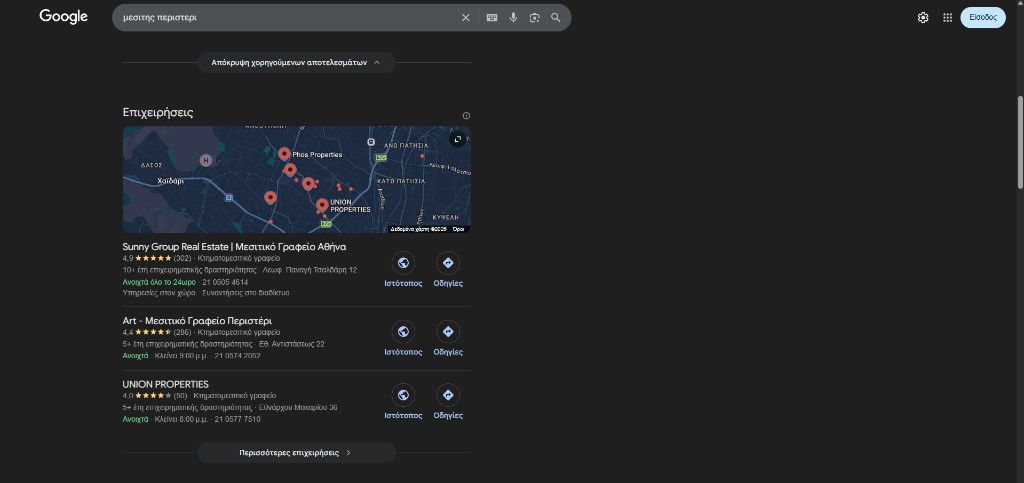The width and height of the screenshot is (1024, 483).
Task: Open the on-screen keyboard input tool
Action: click(x=492, y=18)
